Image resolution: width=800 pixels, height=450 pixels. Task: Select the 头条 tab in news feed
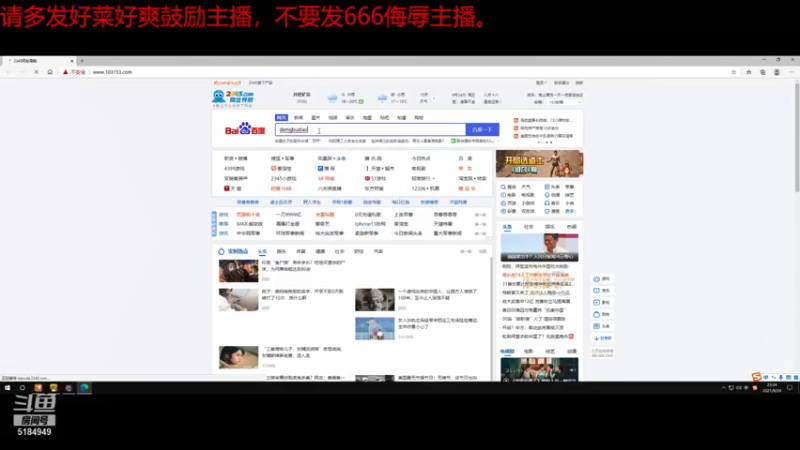pyautogui.click(x=262, y=252)
